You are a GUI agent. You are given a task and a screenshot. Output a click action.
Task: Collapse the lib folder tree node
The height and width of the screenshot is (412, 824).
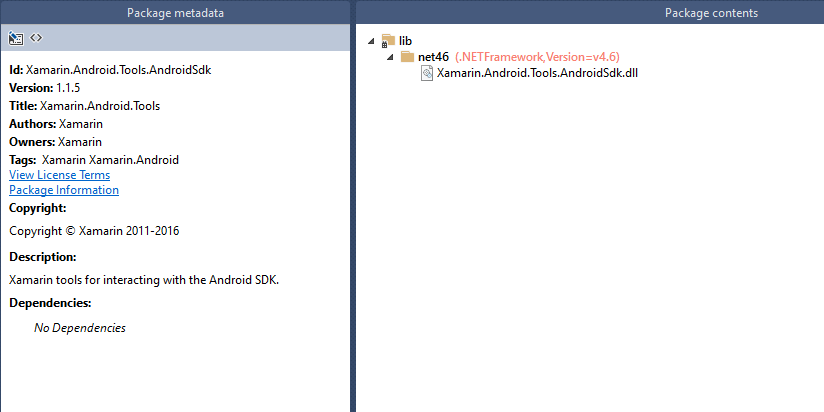[372, 40]
